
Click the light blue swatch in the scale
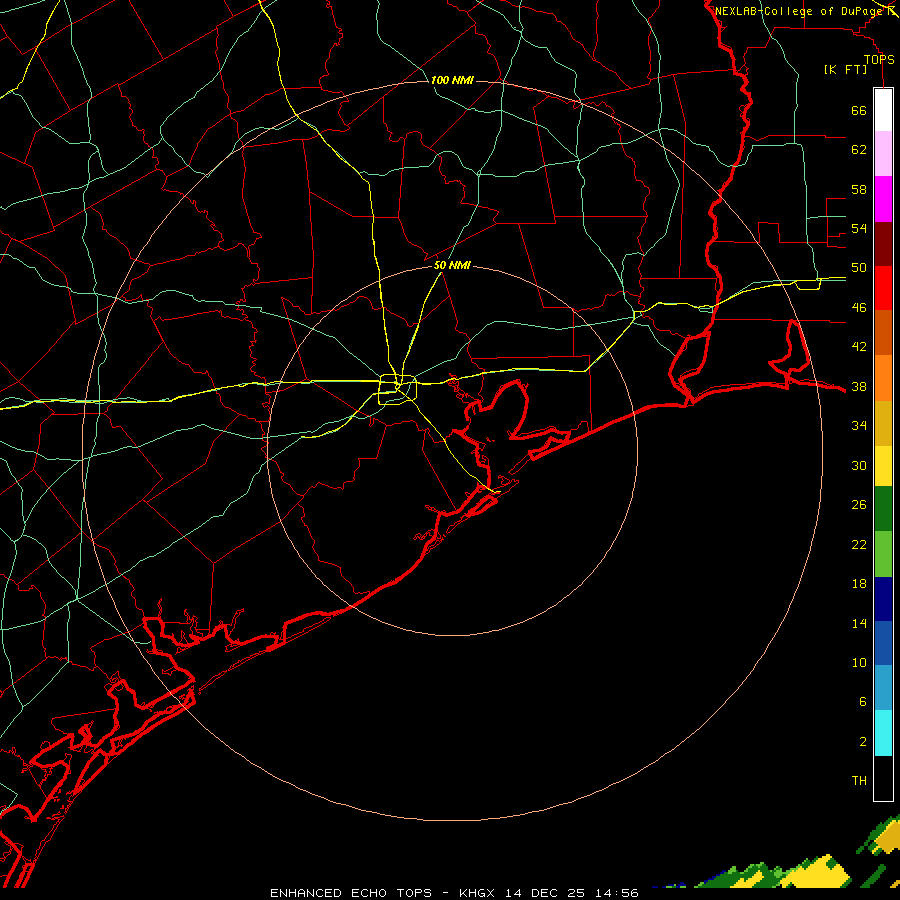[x=883, y=688]
